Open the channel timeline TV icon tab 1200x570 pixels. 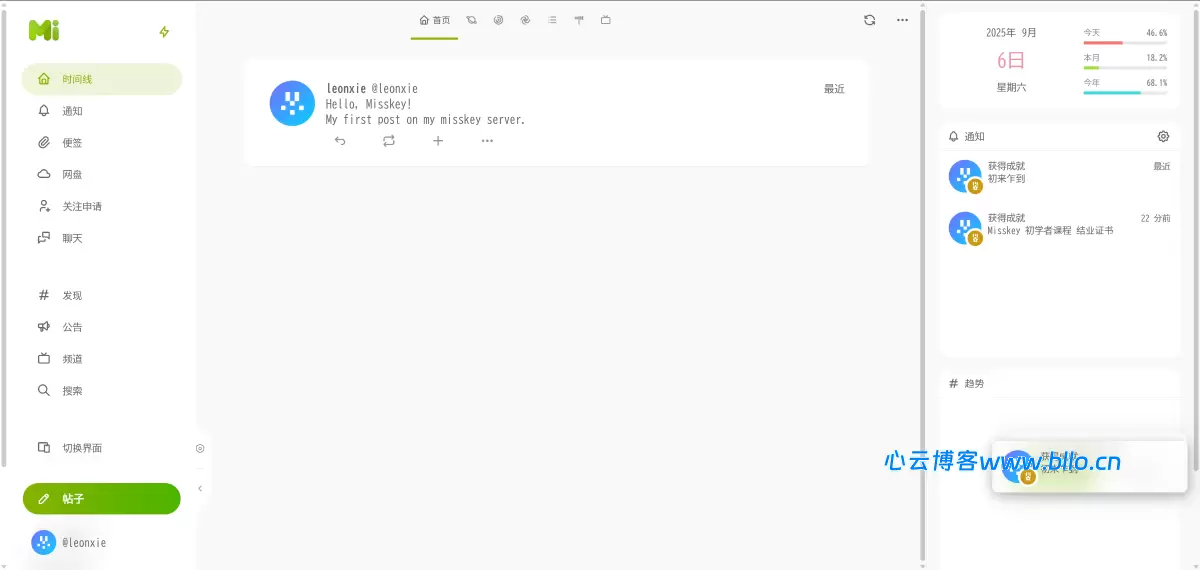(x=606, y=20)
